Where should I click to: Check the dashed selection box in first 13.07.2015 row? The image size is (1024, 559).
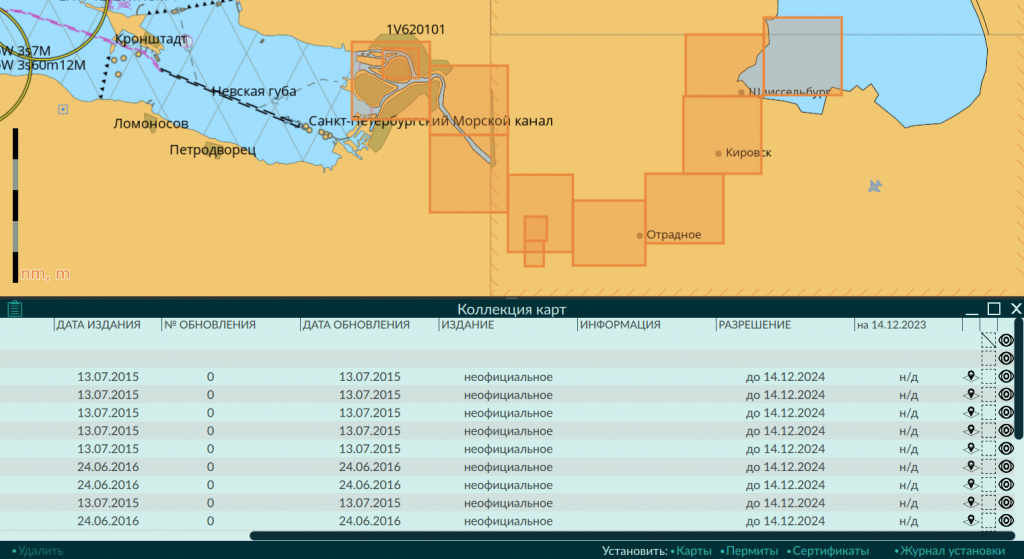click(x=988, y=376)
